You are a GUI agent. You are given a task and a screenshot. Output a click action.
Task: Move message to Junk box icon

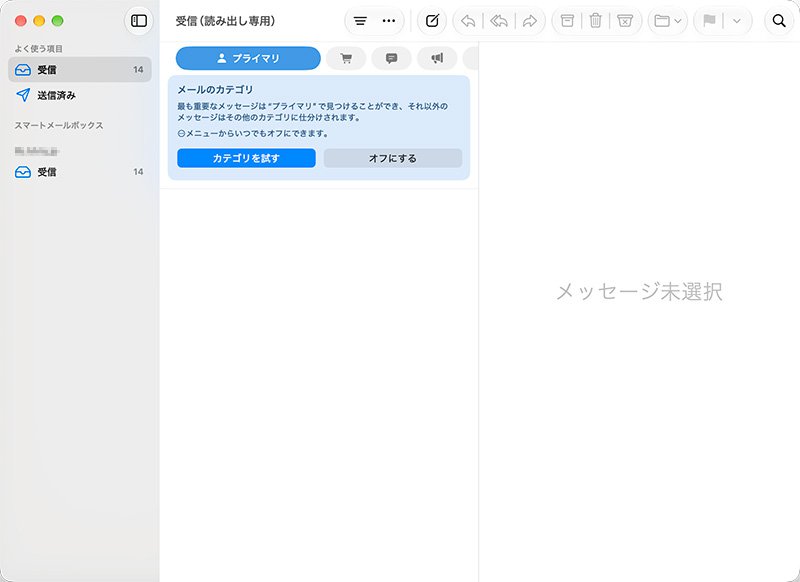point(625,21)
